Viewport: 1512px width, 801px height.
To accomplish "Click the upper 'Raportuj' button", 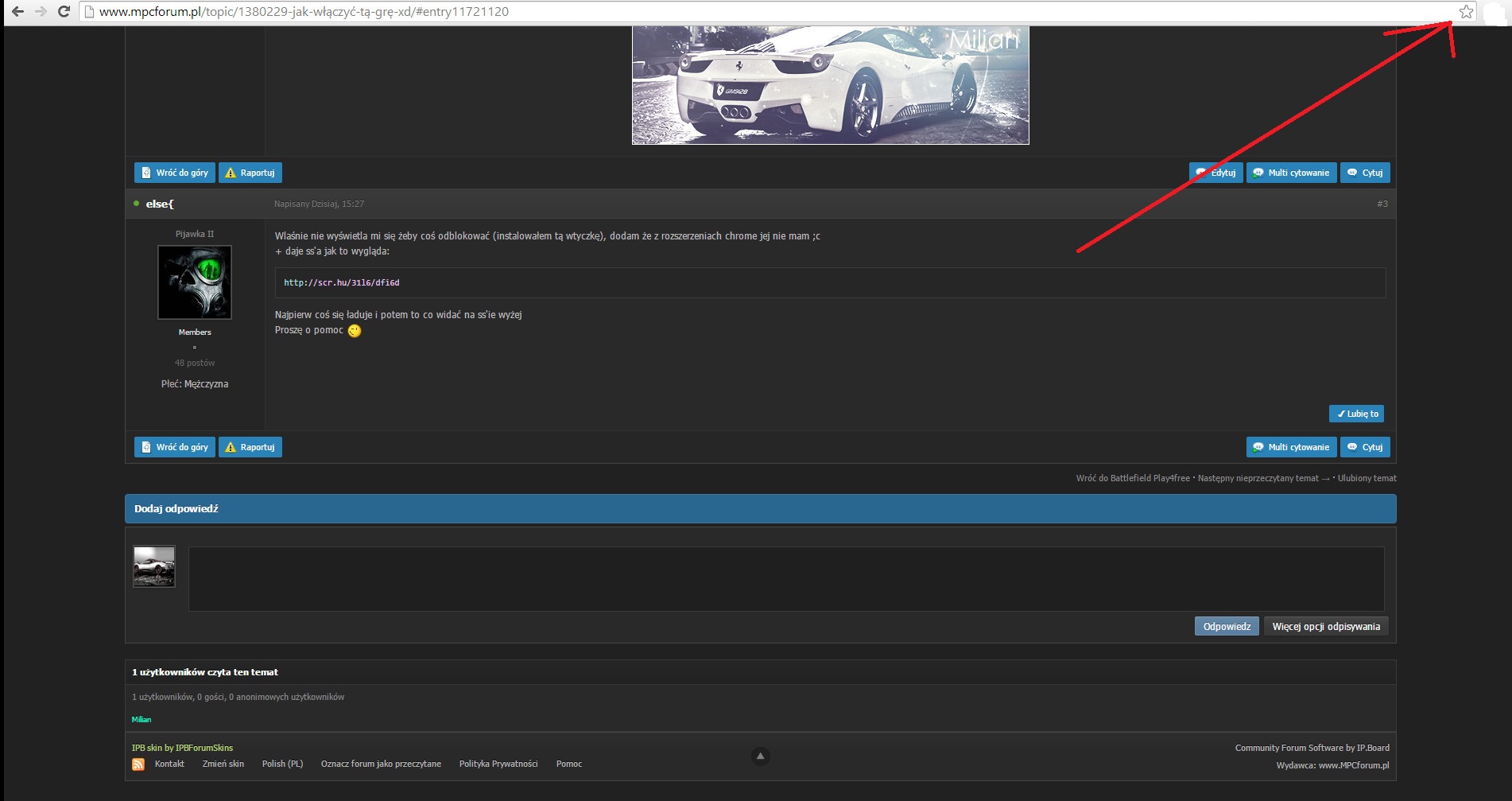I will (250, 173).
